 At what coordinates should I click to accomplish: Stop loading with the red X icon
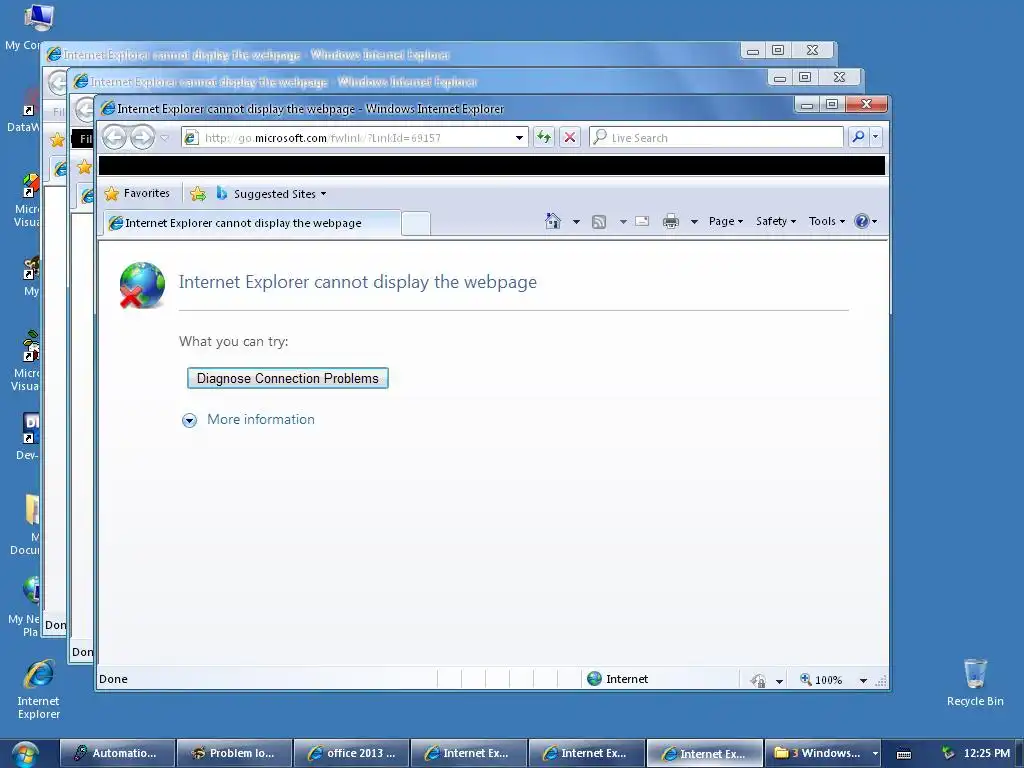(569, 137)
